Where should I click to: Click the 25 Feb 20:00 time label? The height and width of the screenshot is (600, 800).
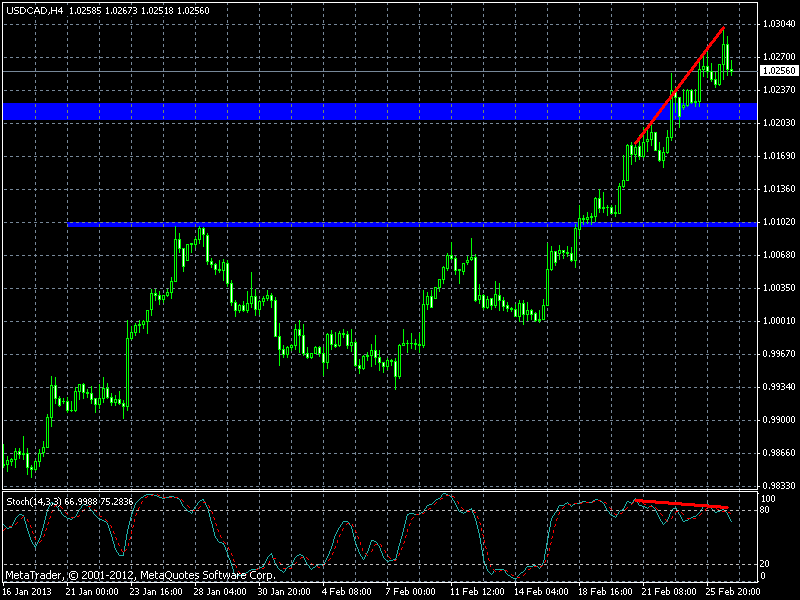(x=733, y=592)
